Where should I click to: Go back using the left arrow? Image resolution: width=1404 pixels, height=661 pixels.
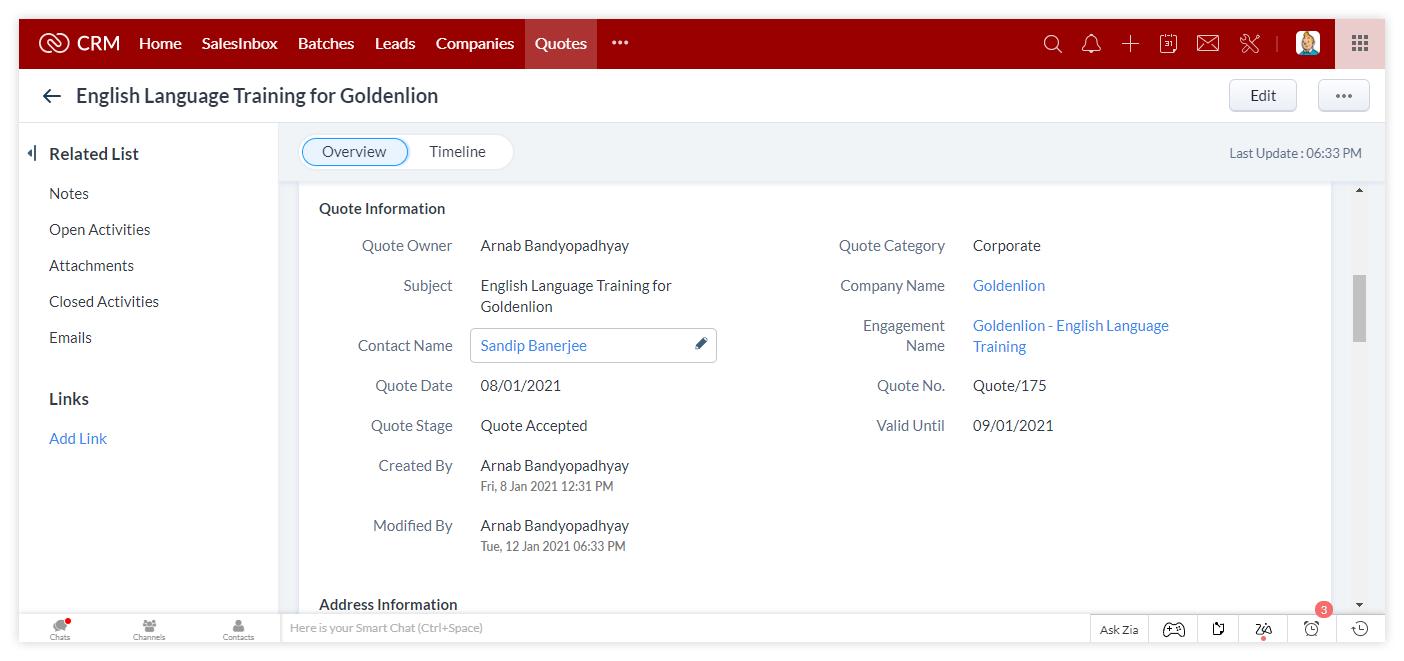52,96
